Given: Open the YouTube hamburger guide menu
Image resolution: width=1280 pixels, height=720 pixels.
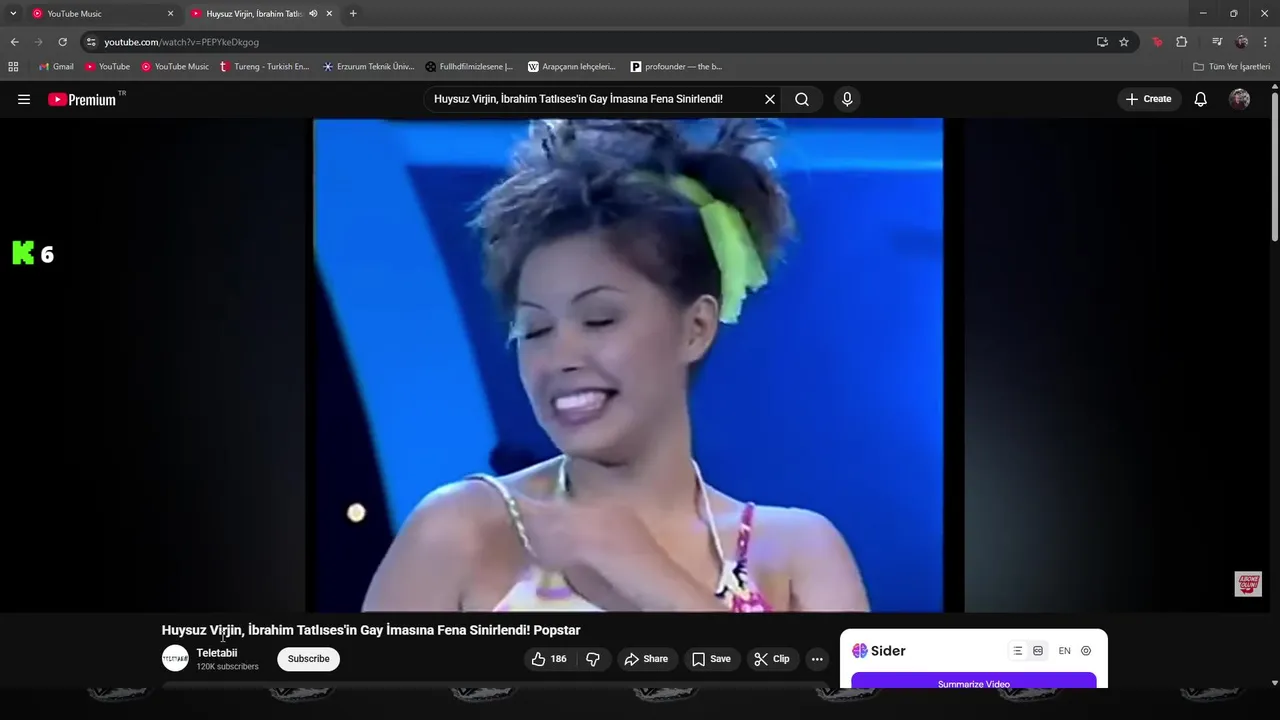Looking at the screenshot, I should point(24,99).
